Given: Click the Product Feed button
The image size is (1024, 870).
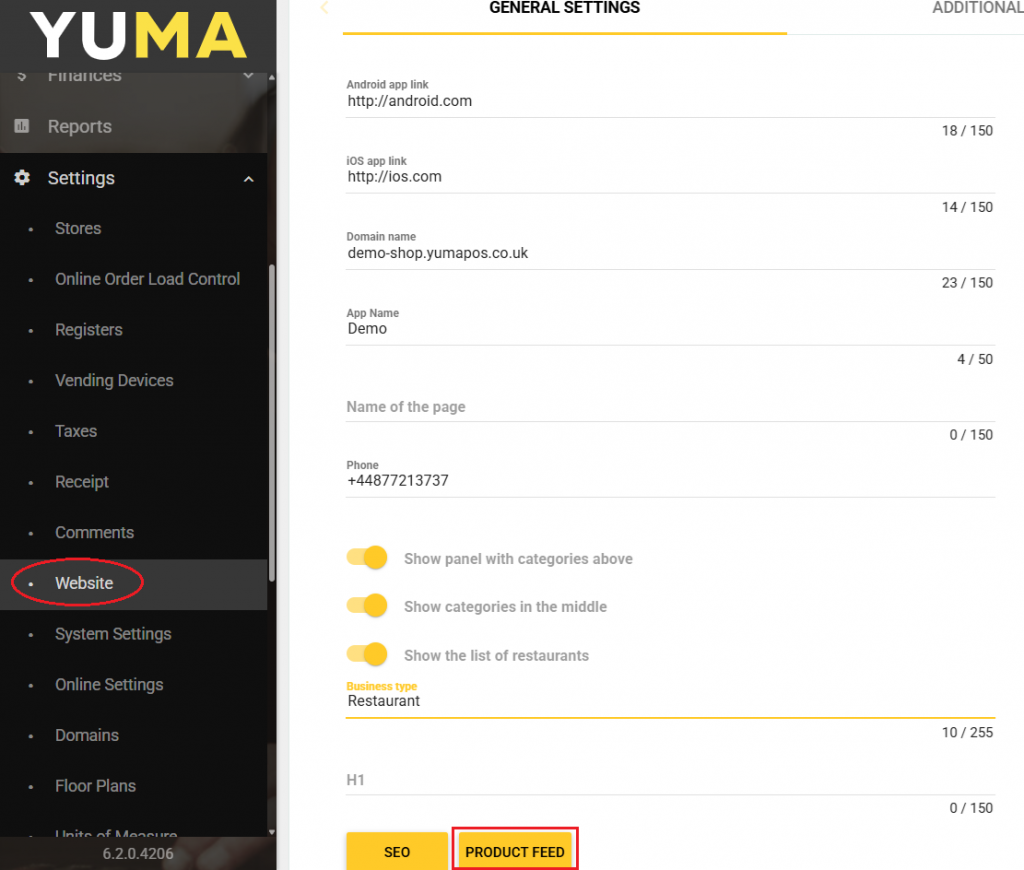Looking at the screenshot, I should 515,851.
